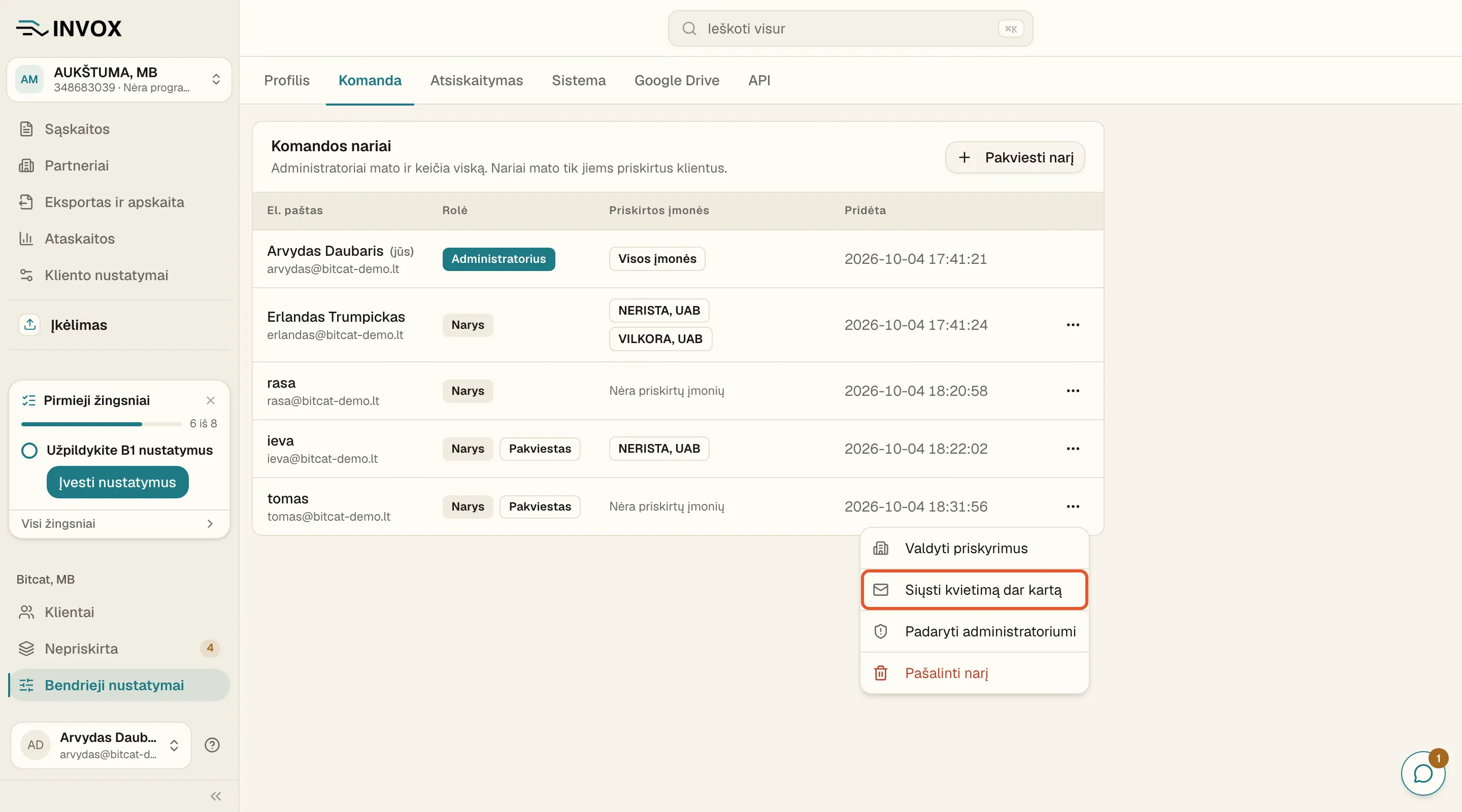Click Pakviesti narį button
This screenshot has height=812, width=1462.
(1015, 158)
